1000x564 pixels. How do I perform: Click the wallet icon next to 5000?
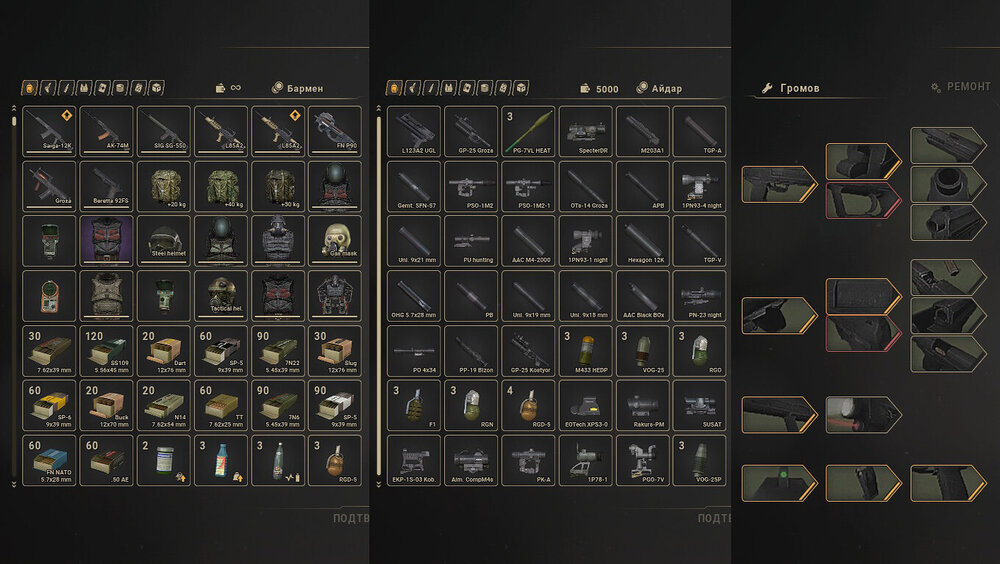click(x=585, y=88)
